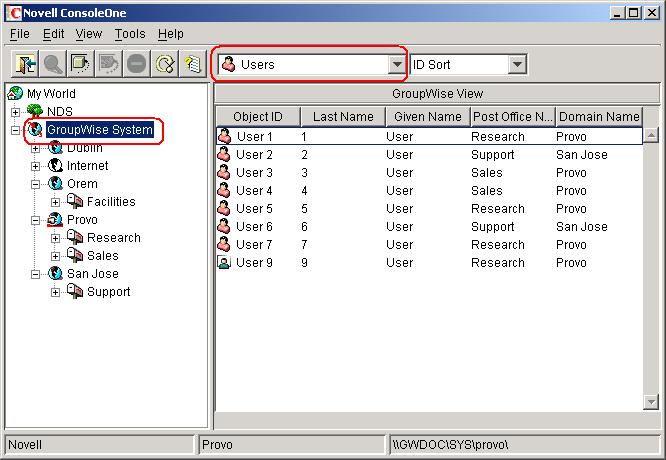666x460 pixels.
Task: Sort by the Last Name column header
Action: tap(343, 116)
